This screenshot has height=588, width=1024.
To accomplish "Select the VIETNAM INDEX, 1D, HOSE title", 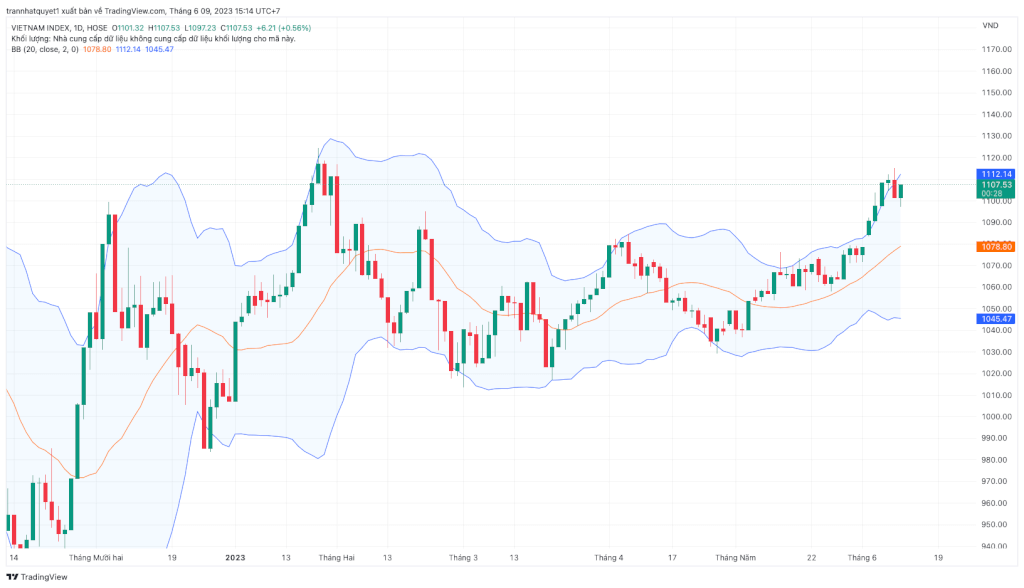I will point(59,28).
